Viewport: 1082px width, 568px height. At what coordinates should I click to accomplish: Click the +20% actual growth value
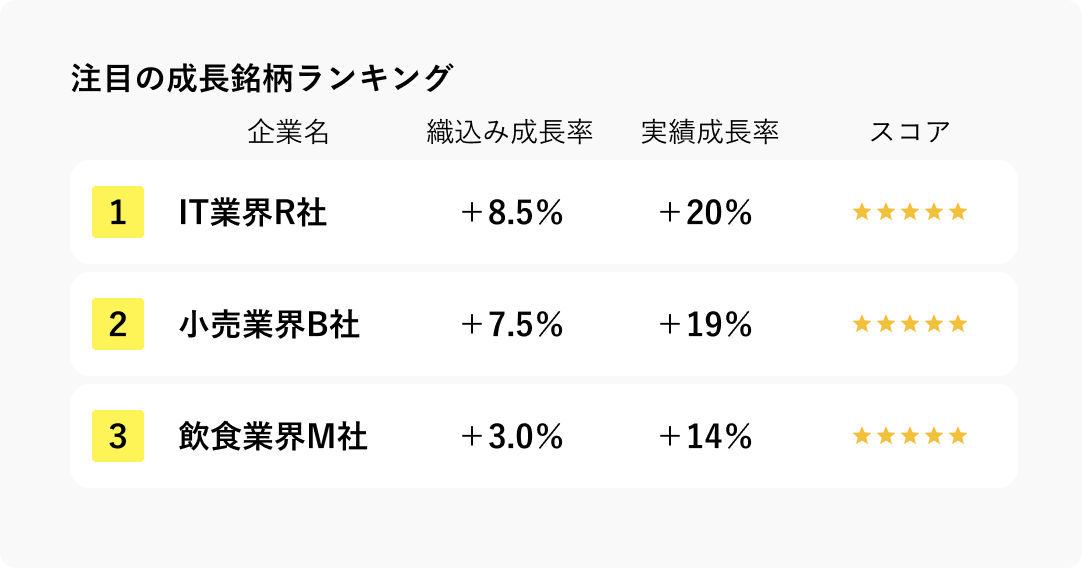coord(705,212)
